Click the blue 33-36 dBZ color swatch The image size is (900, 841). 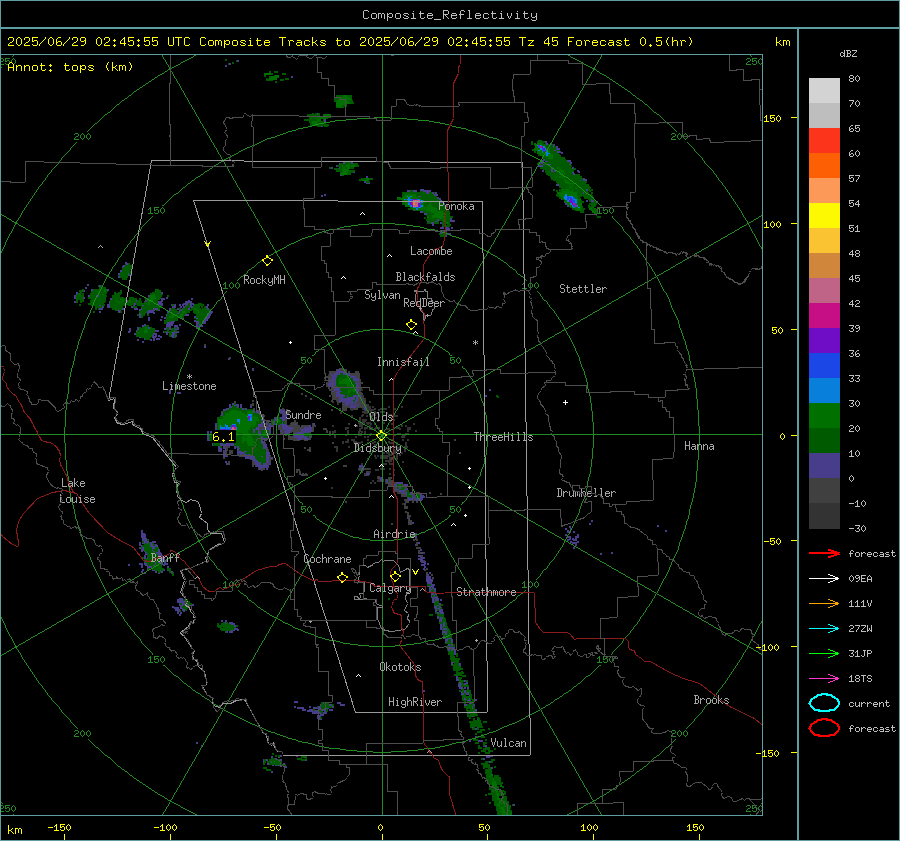[x=824, y=366]
